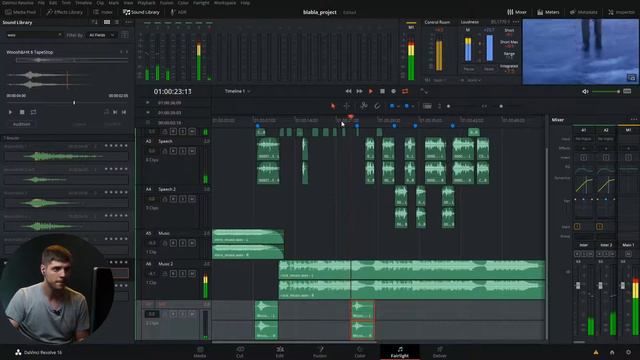
Task: Toggle the link clips icon
Action: [377, 106]
